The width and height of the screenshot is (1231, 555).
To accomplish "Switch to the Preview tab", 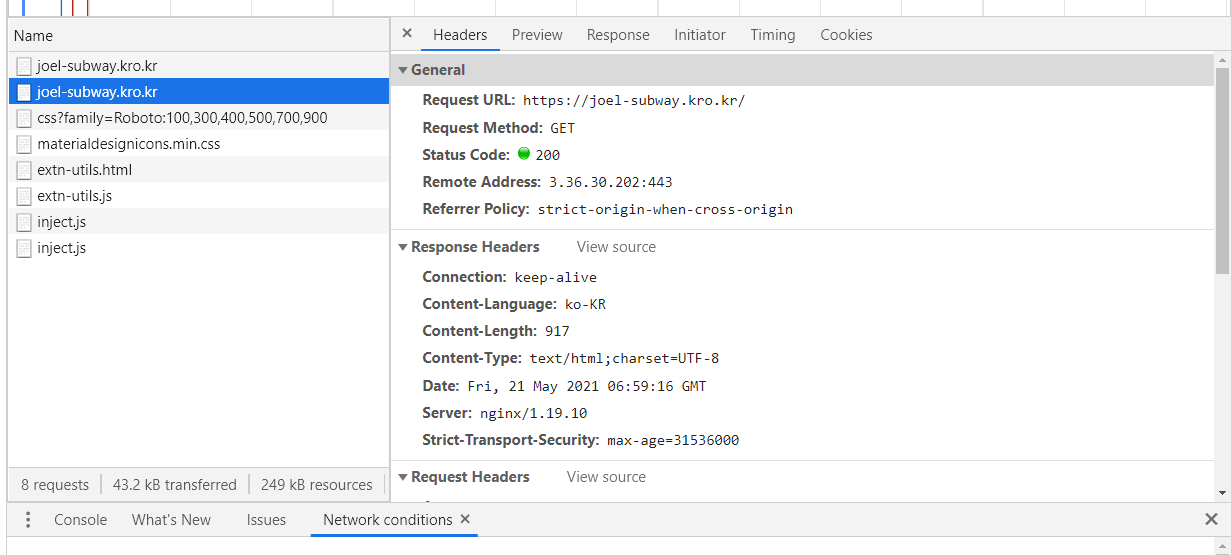I will point(537,35).
